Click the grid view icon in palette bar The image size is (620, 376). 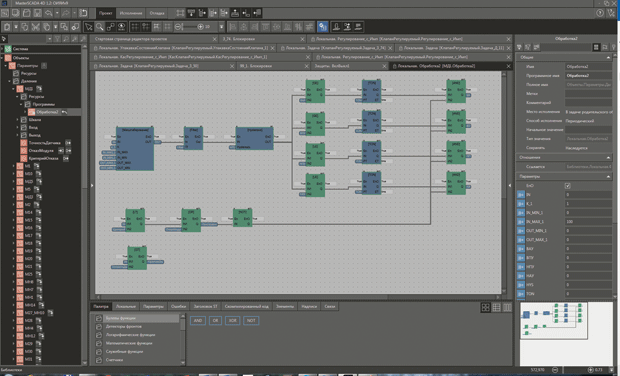coord(486,307)
